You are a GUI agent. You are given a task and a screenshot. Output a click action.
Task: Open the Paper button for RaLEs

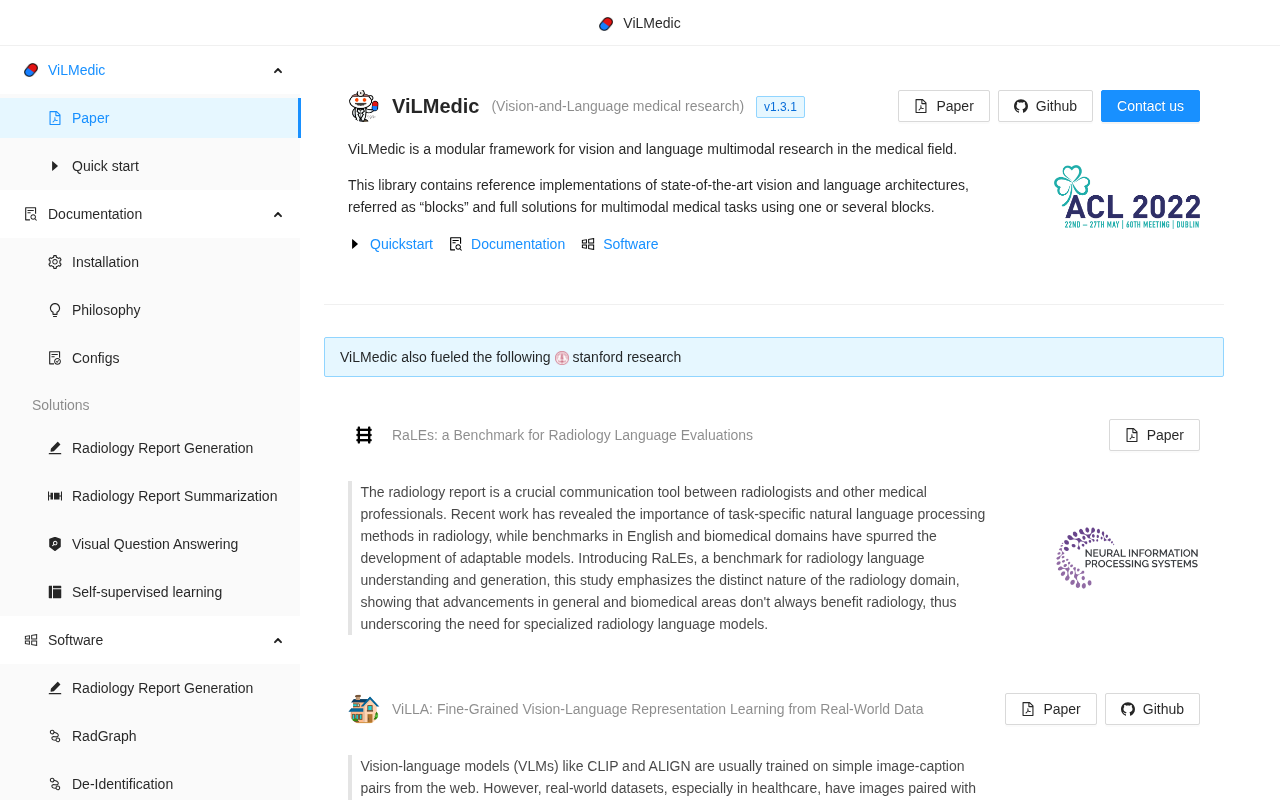1154,435
